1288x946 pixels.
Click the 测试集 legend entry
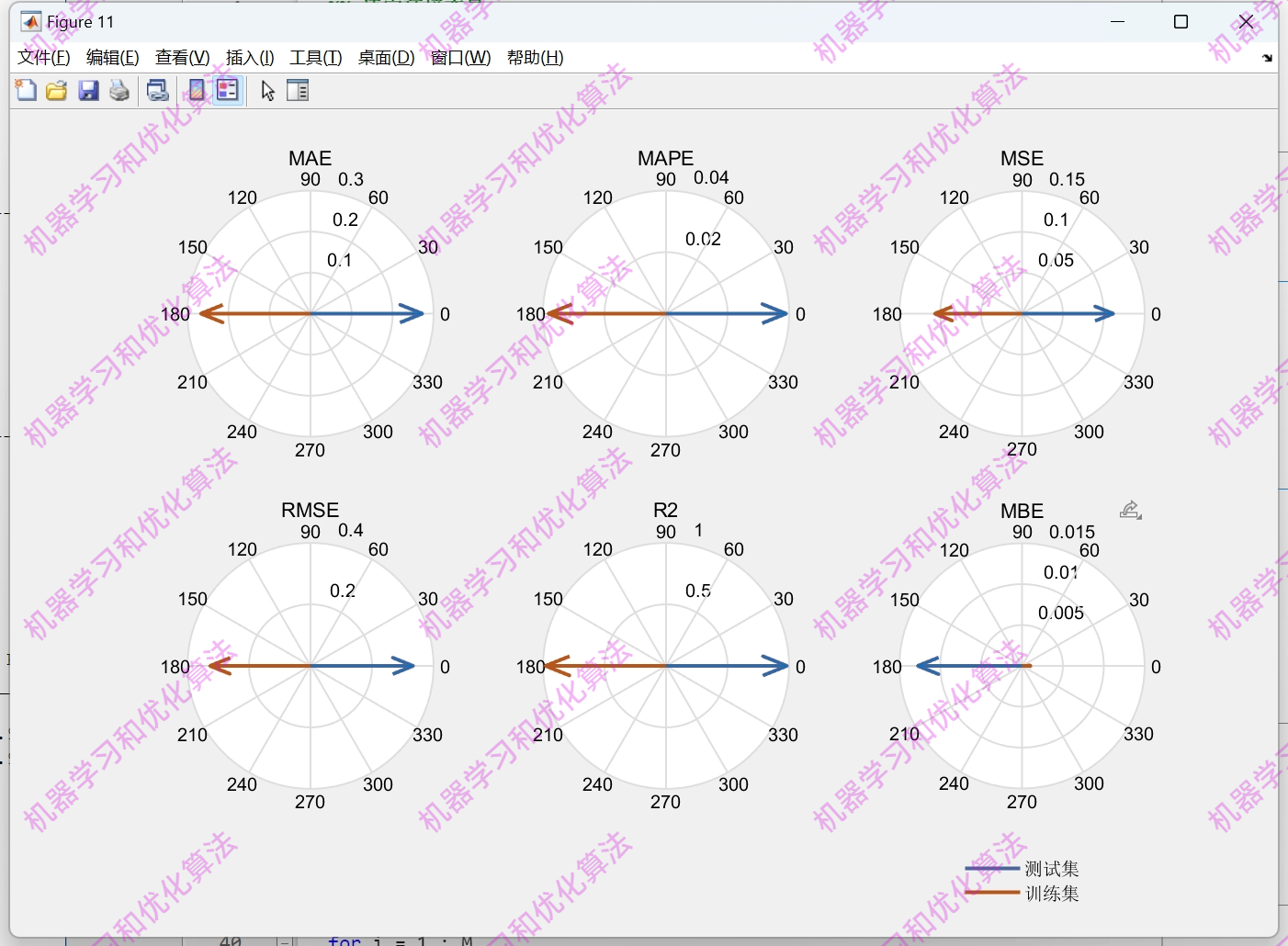click(1052, 869)
